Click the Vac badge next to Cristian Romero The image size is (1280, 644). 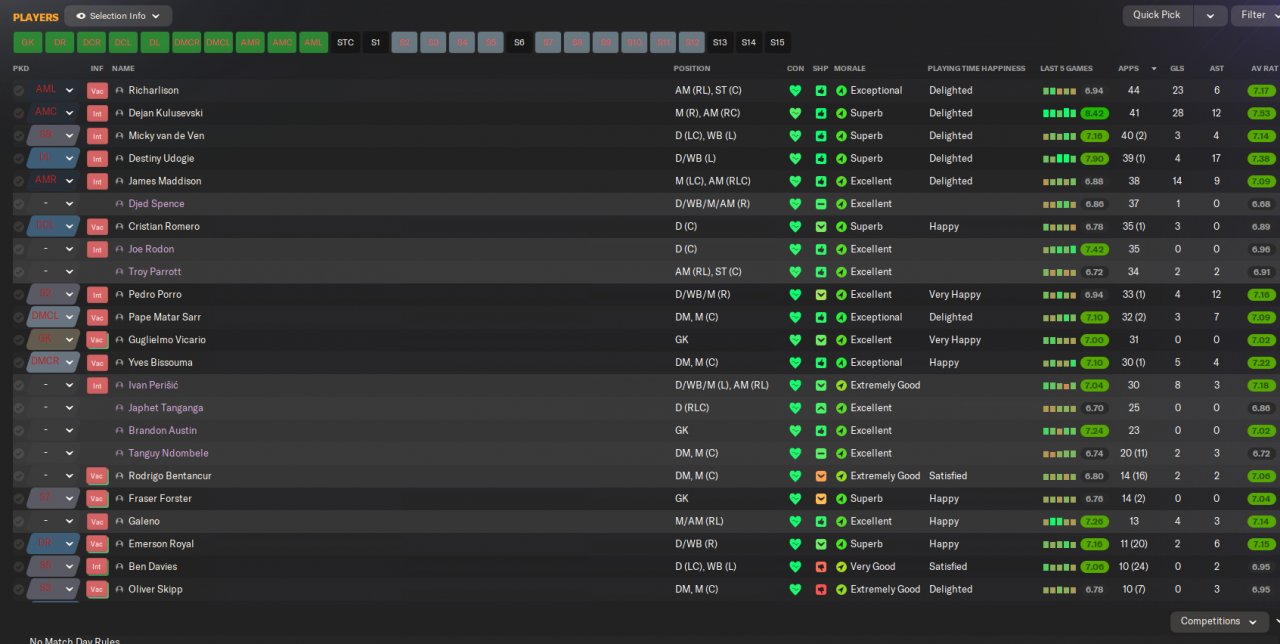pos(97,227)
